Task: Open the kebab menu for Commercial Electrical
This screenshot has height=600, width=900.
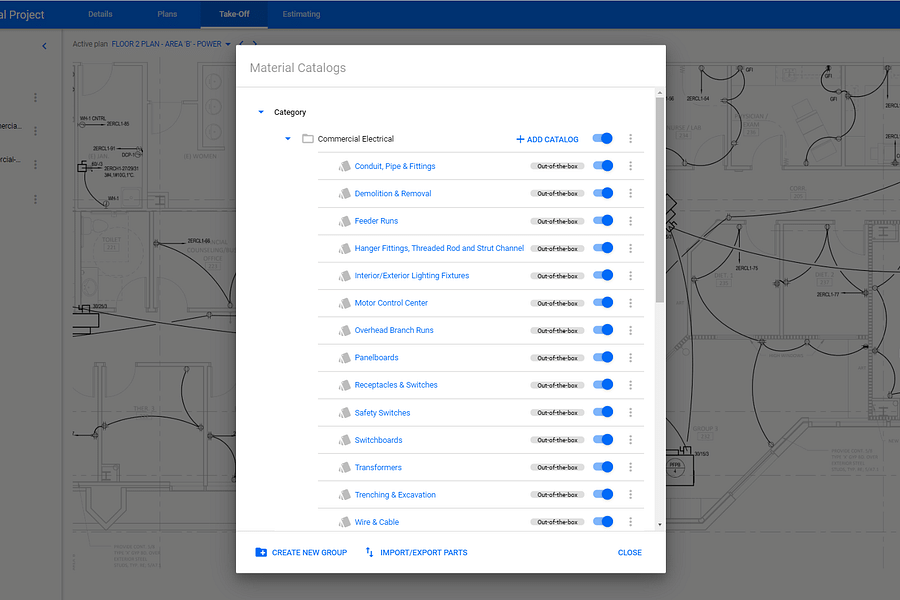Action: point(630,139)
